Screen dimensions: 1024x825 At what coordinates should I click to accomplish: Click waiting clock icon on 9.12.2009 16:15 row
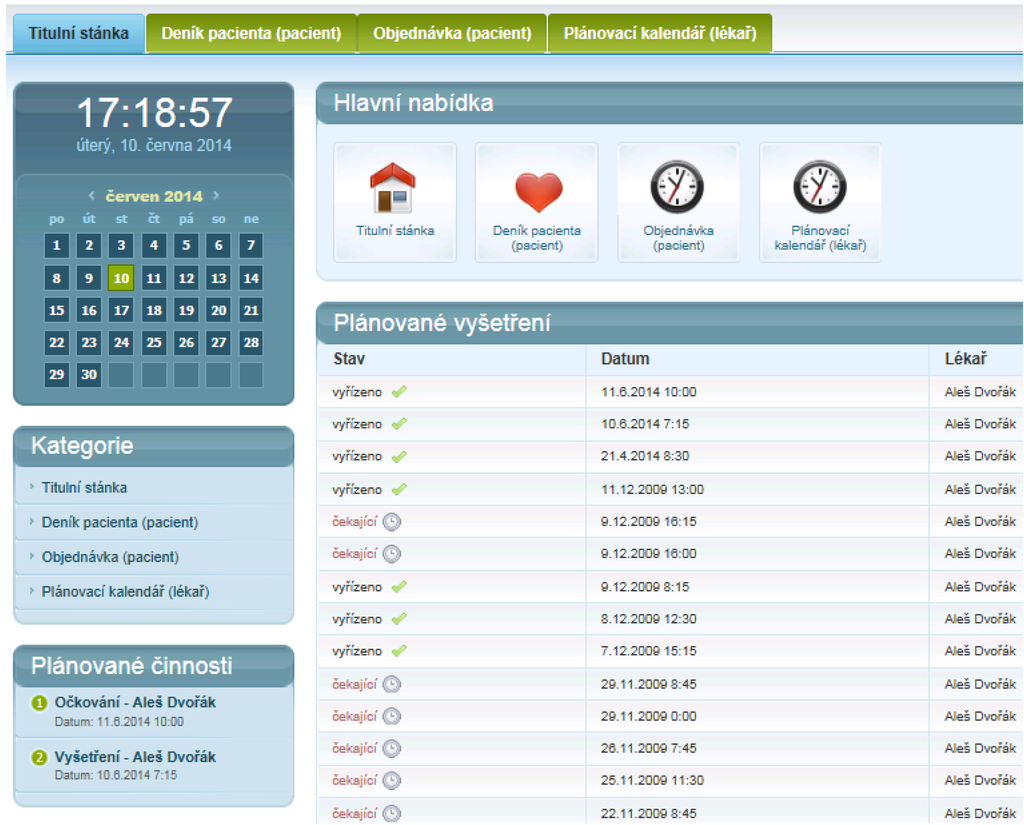(392, 521)
